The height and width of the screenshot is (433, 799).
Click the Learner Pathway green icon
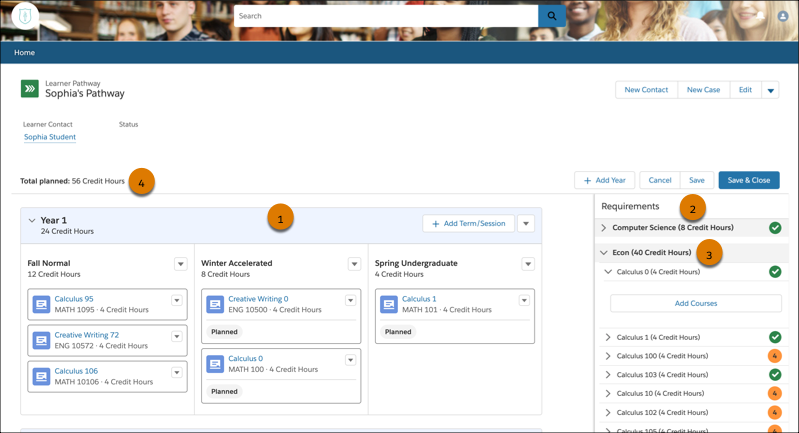coord(30,89)
